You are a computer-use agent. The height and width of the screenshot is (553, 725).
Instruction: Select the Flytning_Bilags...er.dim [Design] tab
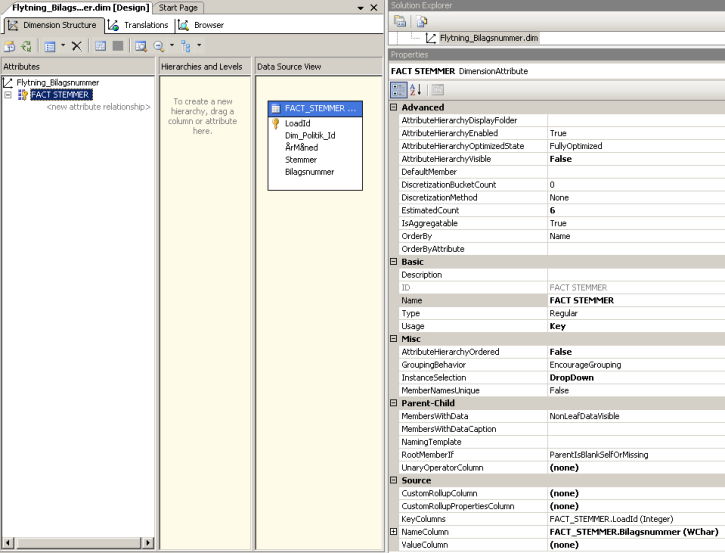[x=80, y=8]
